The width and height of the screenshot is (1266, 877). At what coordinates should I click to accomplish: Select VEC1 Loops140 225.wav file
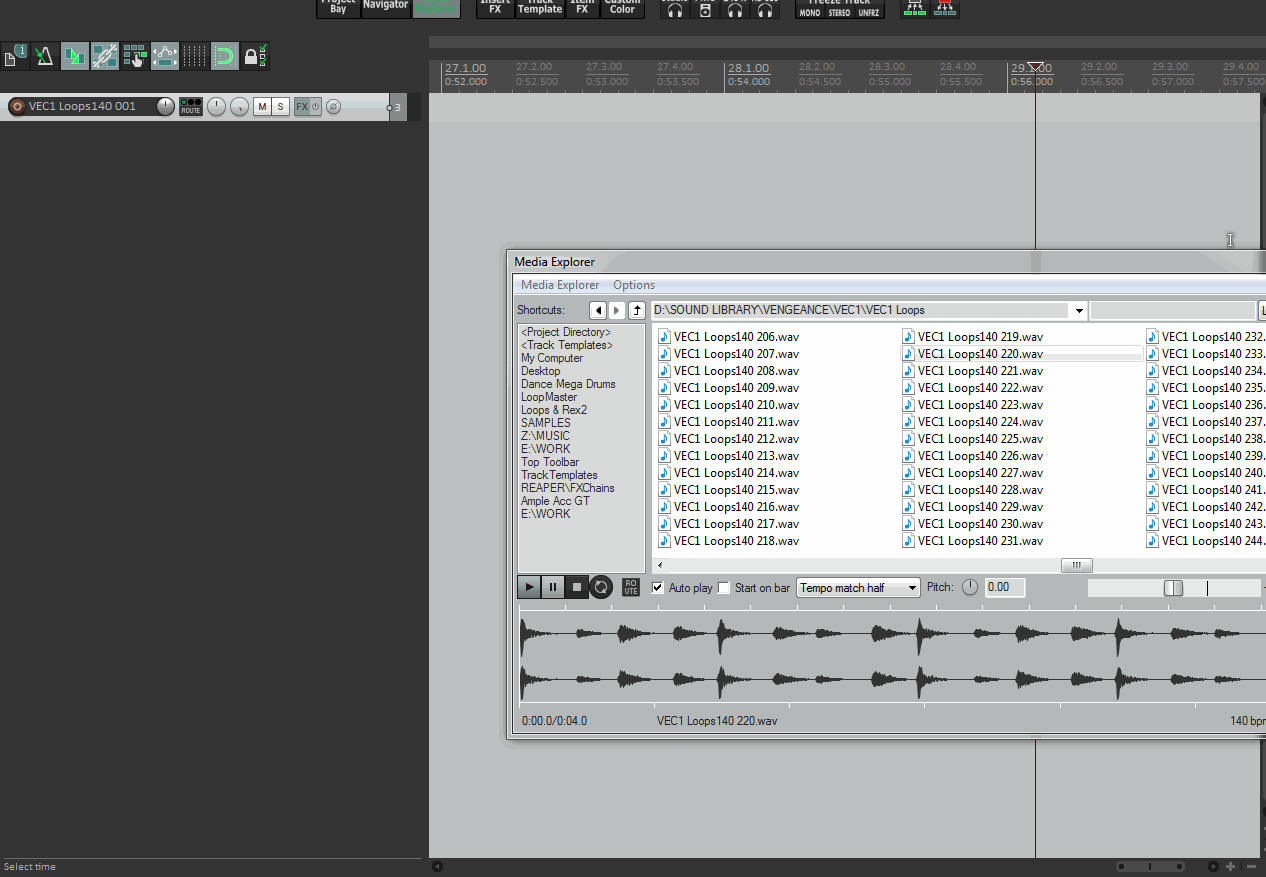(979, 439)
